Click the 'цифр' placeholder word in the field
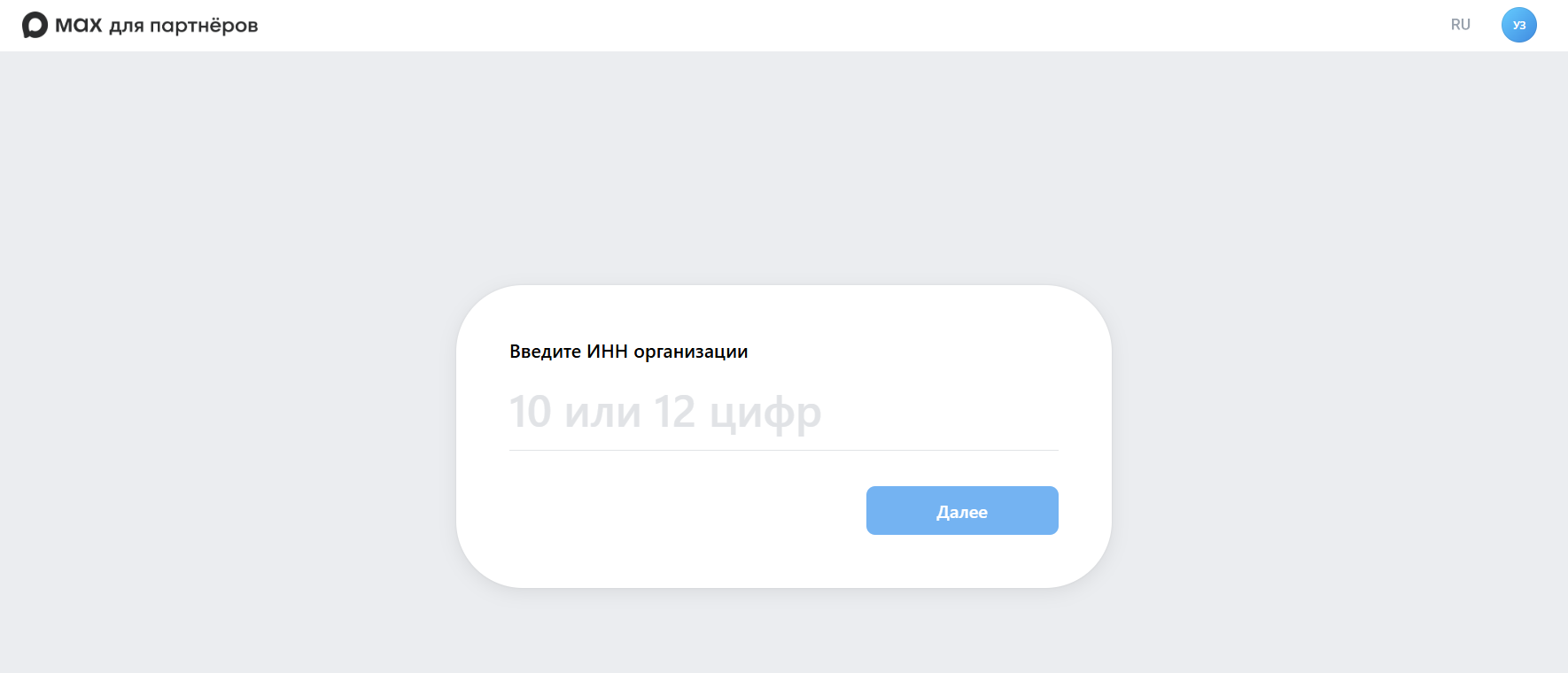The width and height of the screenshot is (1568, 673). [x=765, y=414]
